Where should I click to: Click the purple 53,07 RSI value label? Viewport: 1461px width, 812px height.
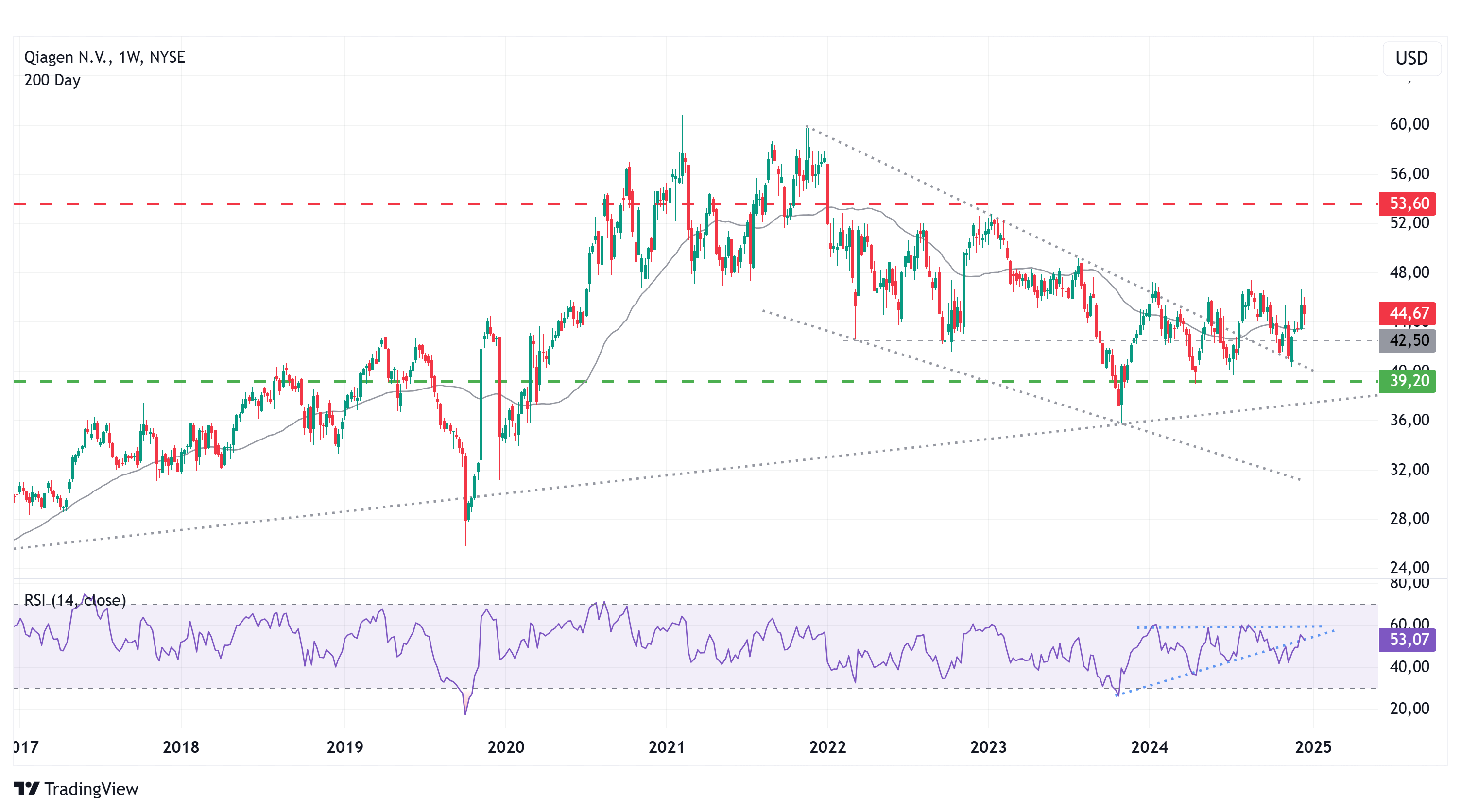tap(1407, 640)
